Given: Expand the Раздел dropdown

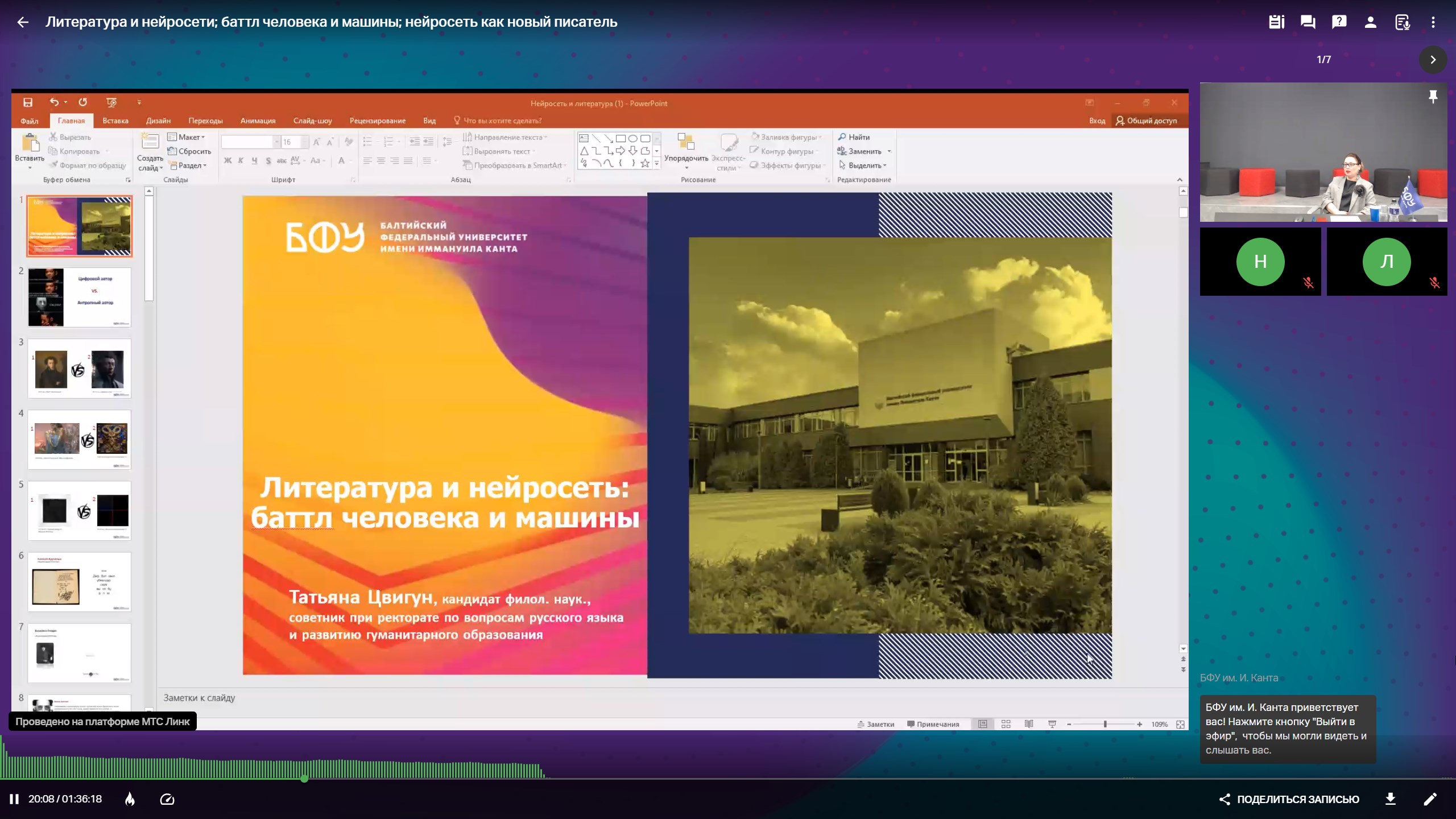Looking at the screenshot, I should pos(188,166).
